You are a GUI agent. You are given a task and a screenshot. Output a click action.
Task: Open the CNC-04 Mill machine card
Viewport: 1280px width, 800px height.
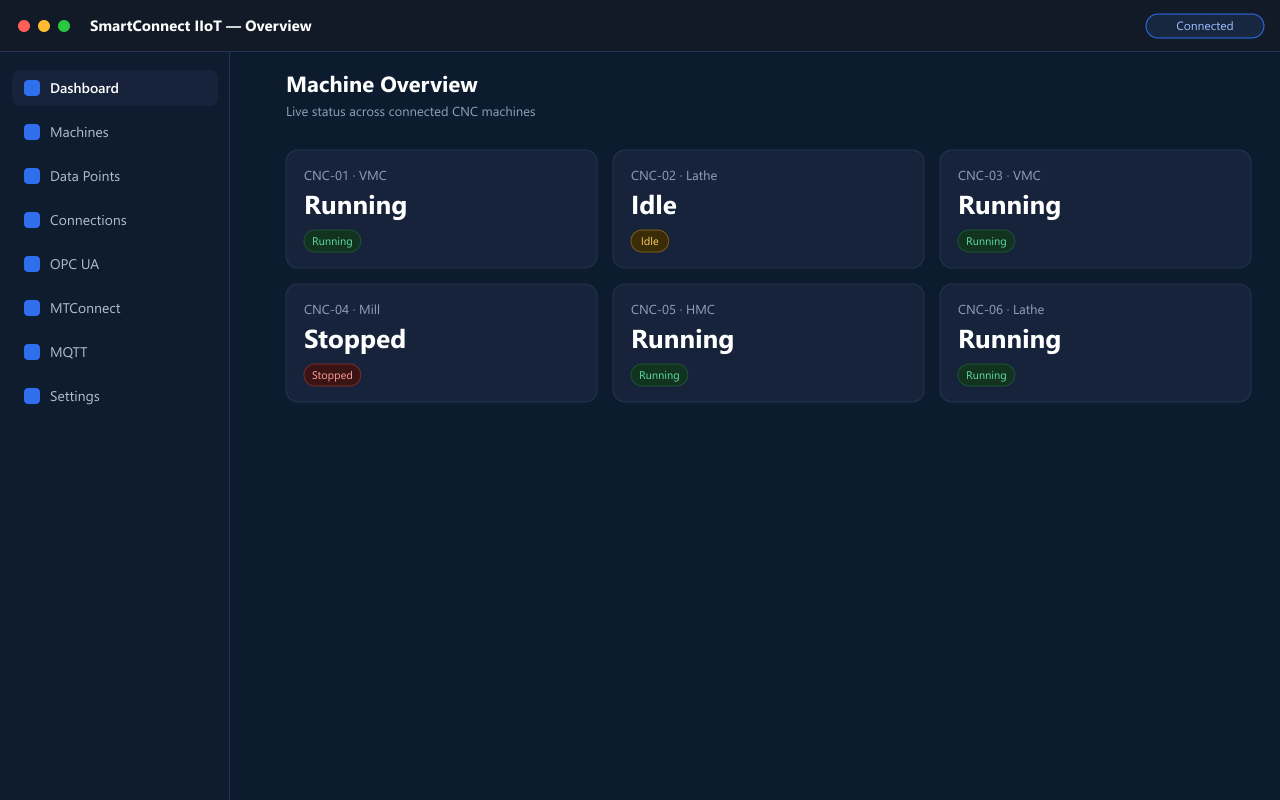[x=441, y=343]
